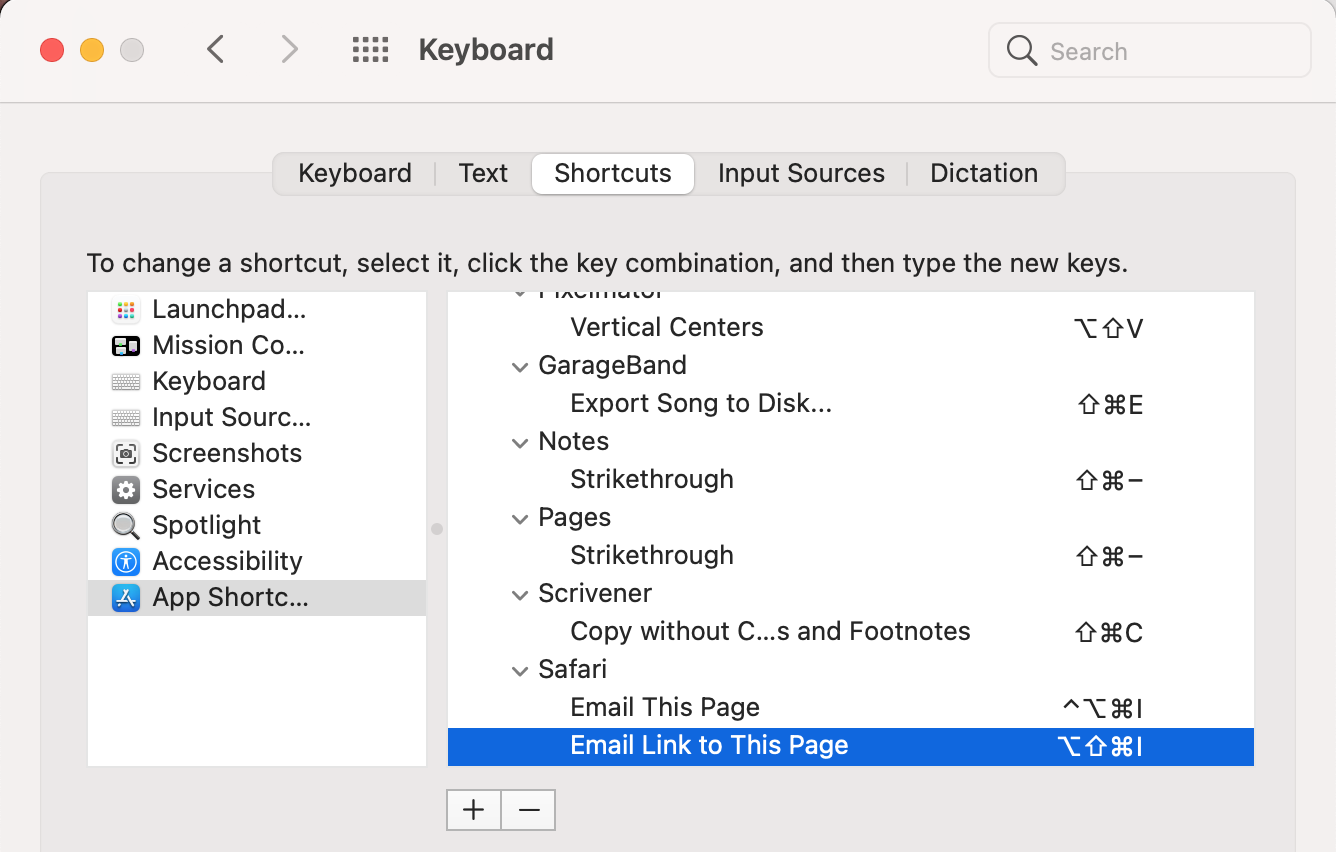The height and width of the screenshot is (852, 1336).
Task: Remove selected shortcut with minus button
Action: (529, 810)
